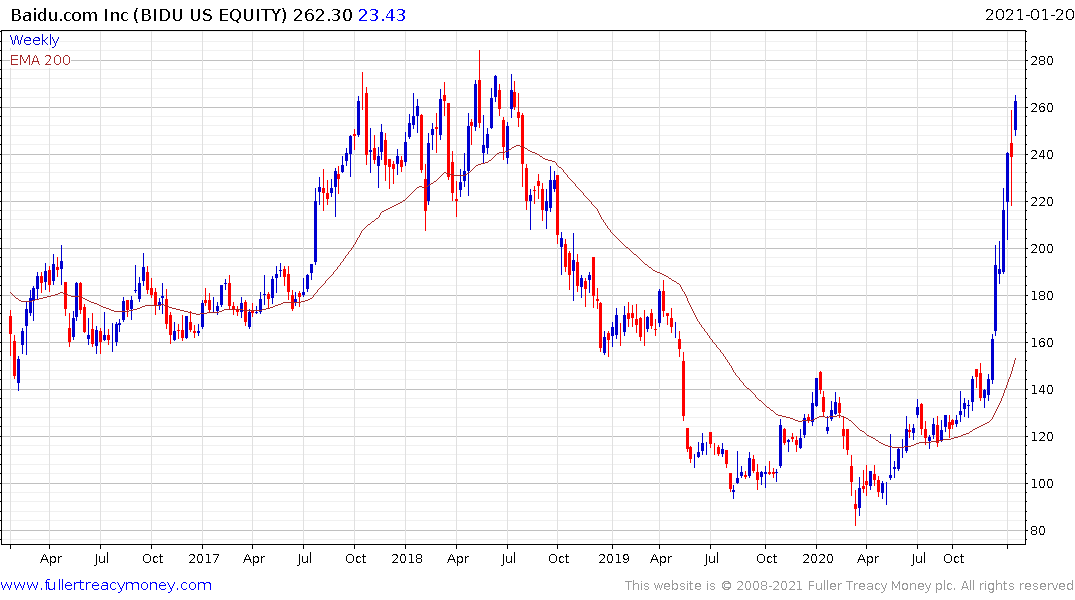
Task: Click the final blue candlestick near 260
Action: pyautogui.click(x=1015, y=117)
